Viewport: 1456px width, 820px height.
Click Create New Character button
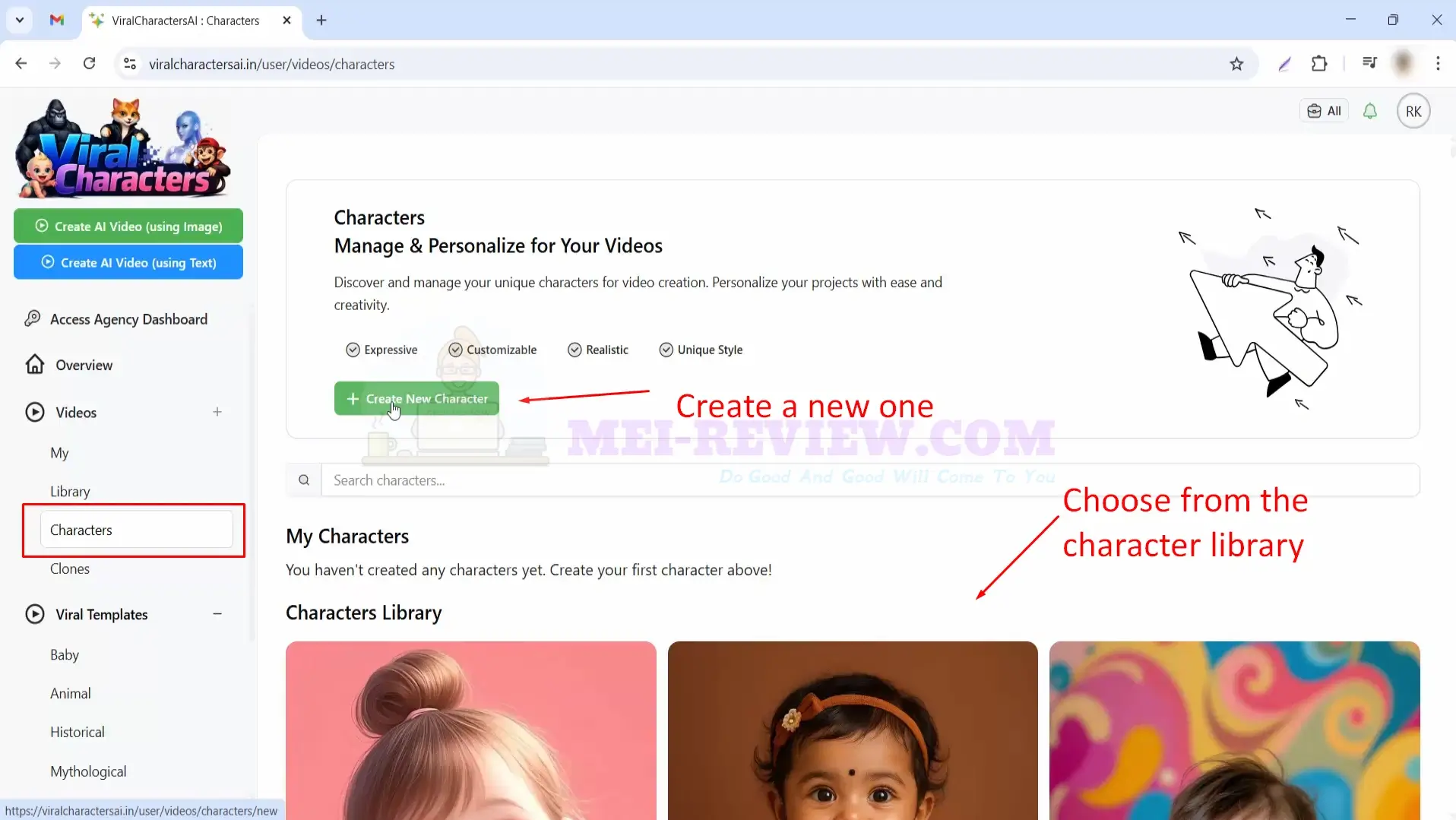(416, 398)
